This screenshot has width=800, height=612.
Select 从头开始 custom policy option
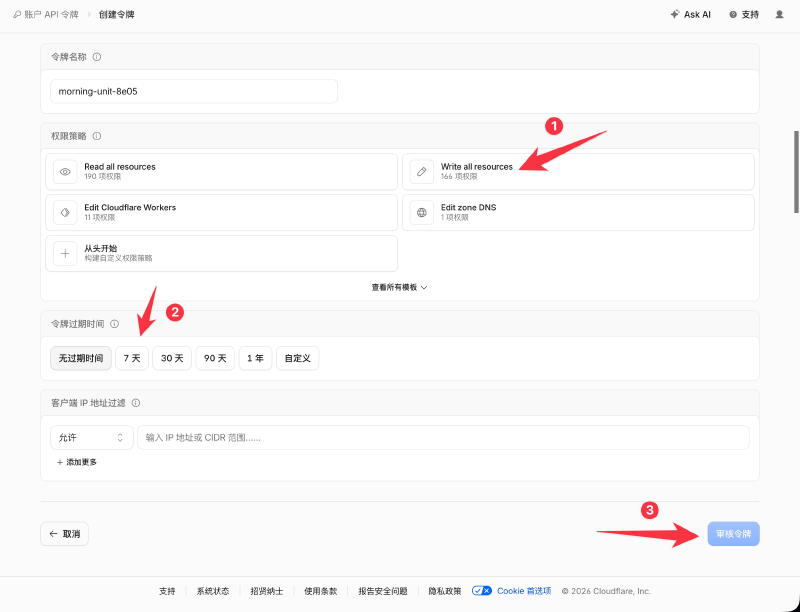(221, 253)
